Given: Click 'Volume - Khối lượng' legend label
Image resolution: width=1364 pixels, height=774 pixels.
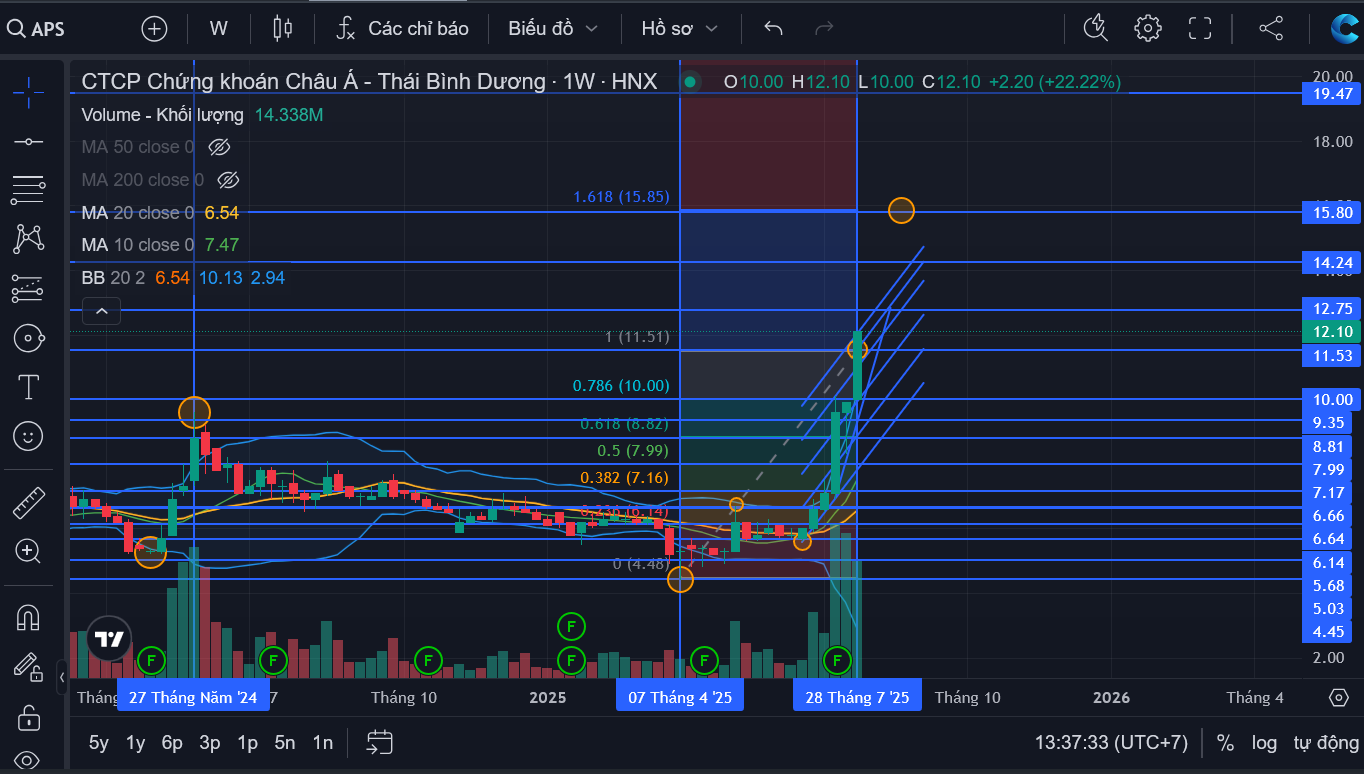Looking at the screenshot, I should [x=164, y=115].
